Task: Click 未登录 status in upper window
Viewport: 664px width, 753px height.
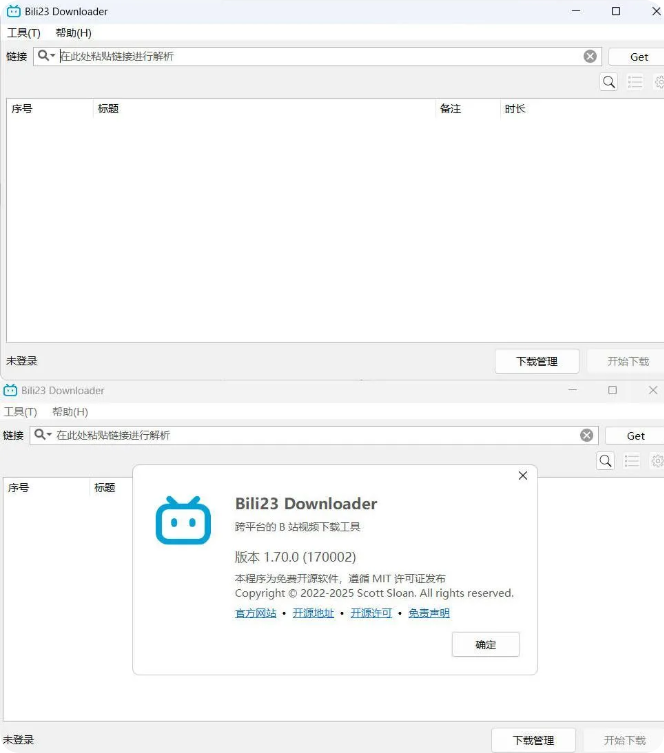Action: 22,361
